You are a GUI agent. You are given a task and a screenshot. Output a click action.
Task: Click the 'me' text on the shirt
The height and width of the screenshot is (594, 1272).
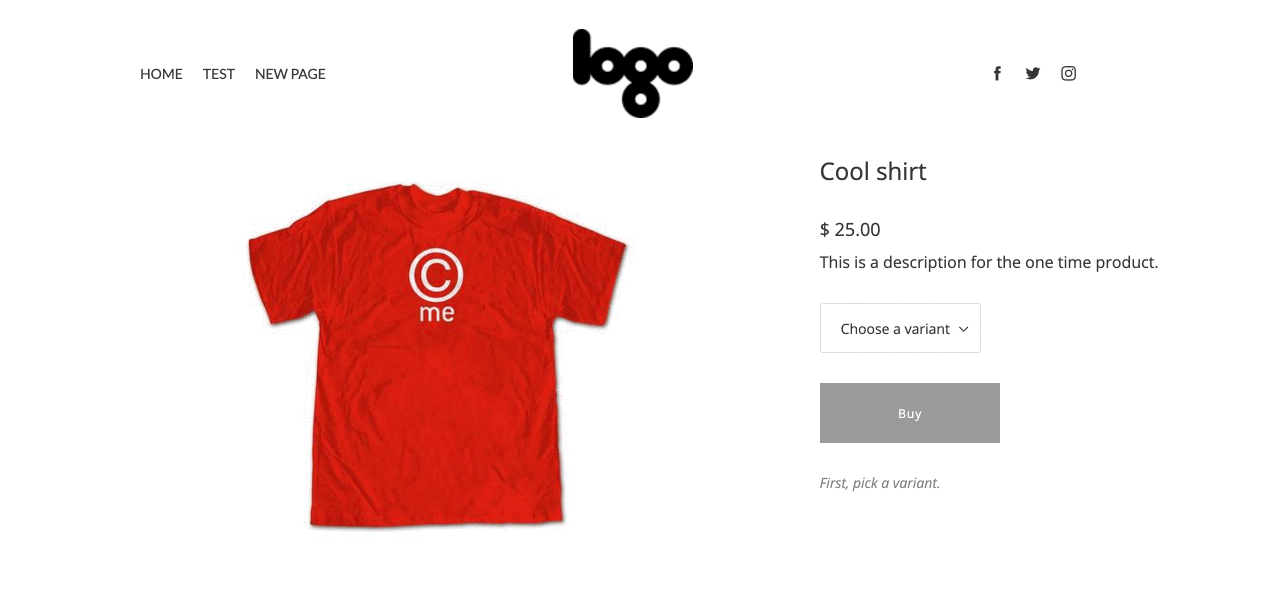click(x=437, y=313)
